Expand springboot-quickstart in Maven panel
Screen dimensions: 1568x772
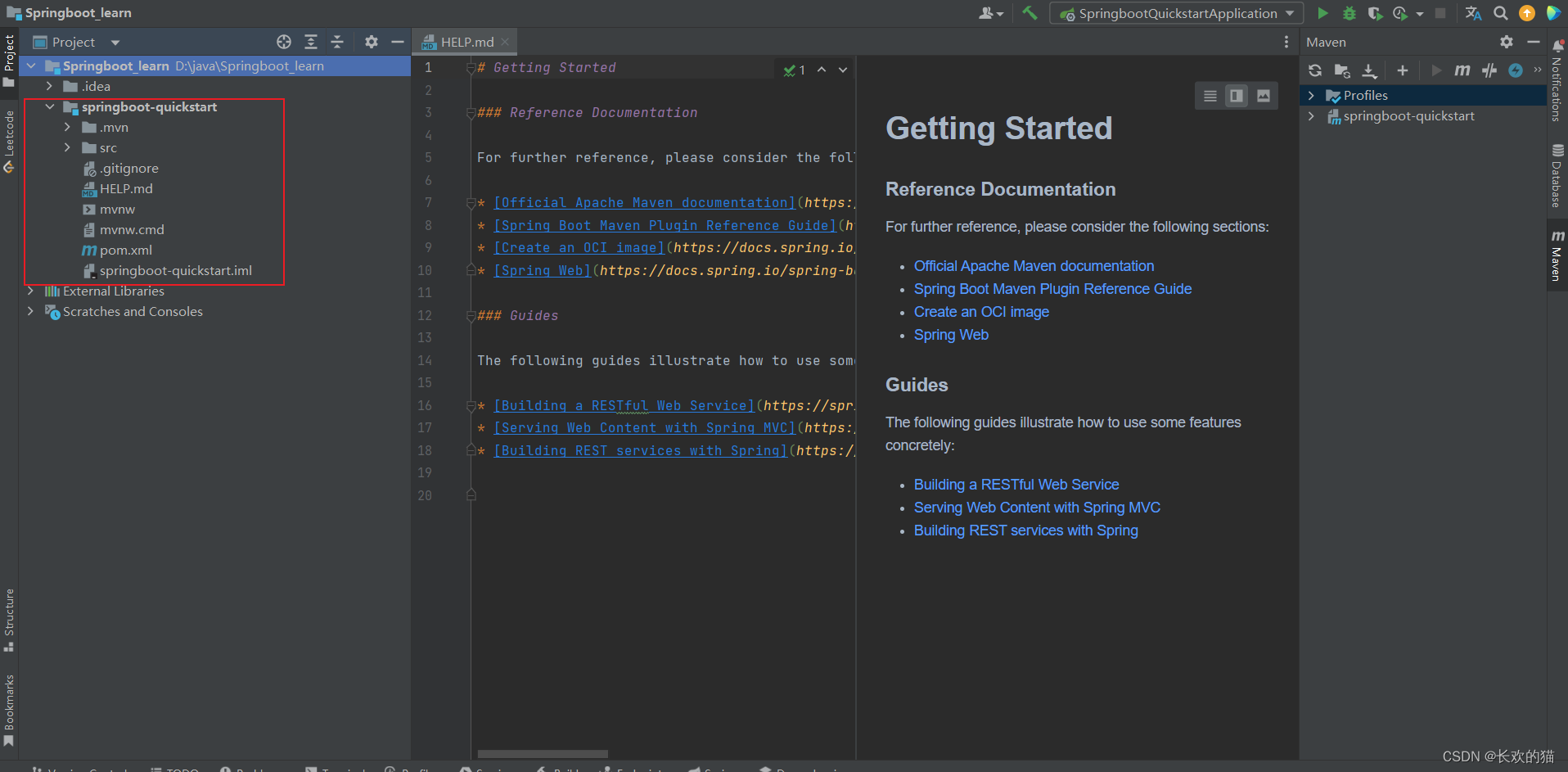click(1311, 115)
